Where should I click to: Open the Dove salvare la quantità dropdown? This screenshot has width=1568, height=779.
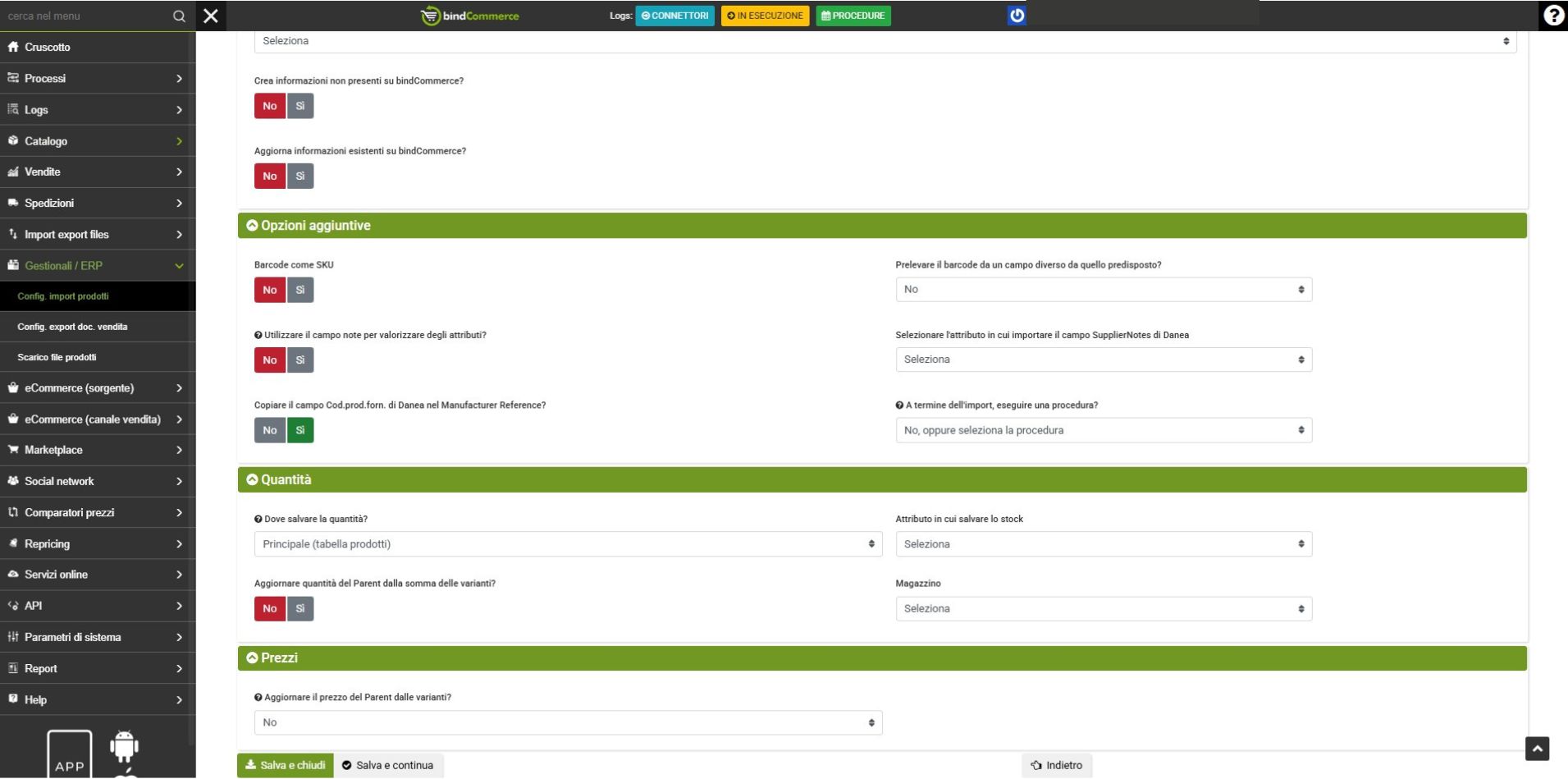[568, 544]
